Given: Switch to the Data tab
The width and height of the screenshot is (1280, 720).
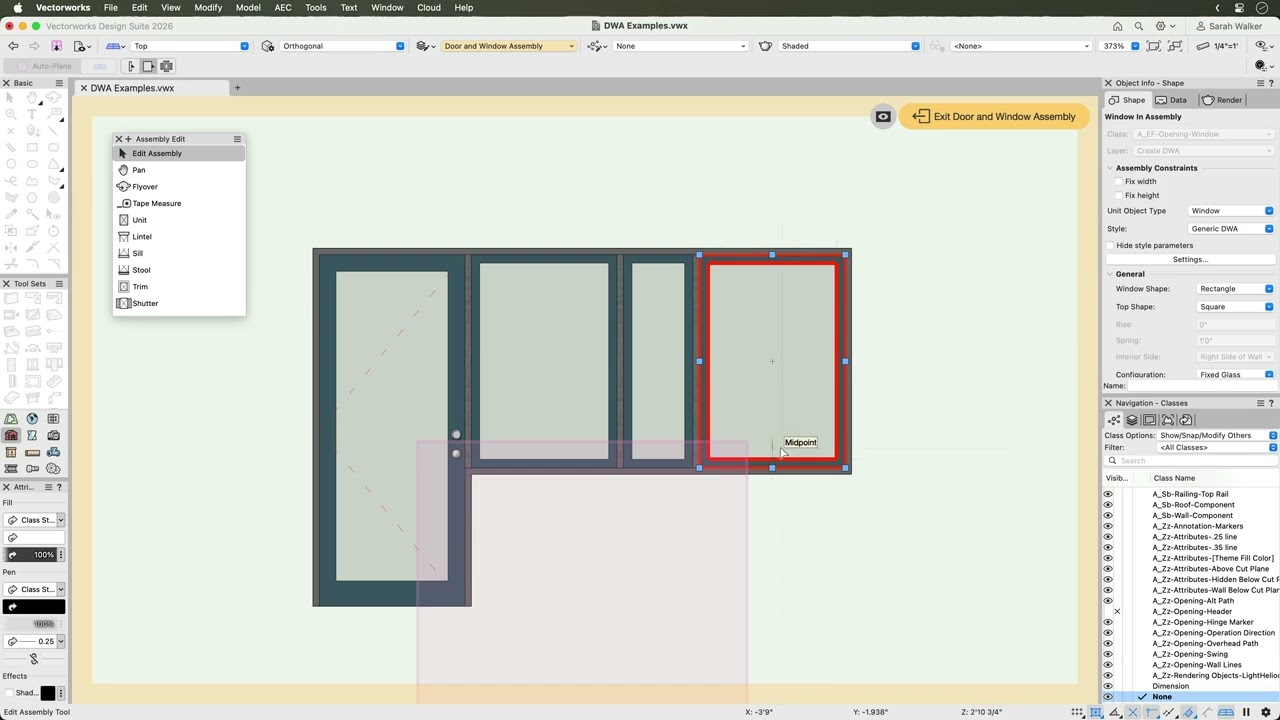Looking at the screenshot, I should point(1171,100).
